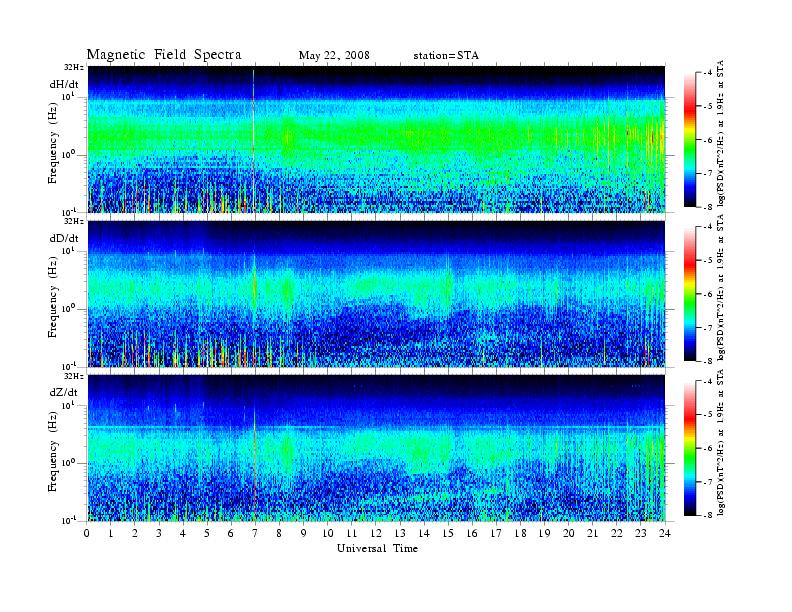
Task: Click hour tick label 14 on the time axis
Action: click(x=424, y=533)
